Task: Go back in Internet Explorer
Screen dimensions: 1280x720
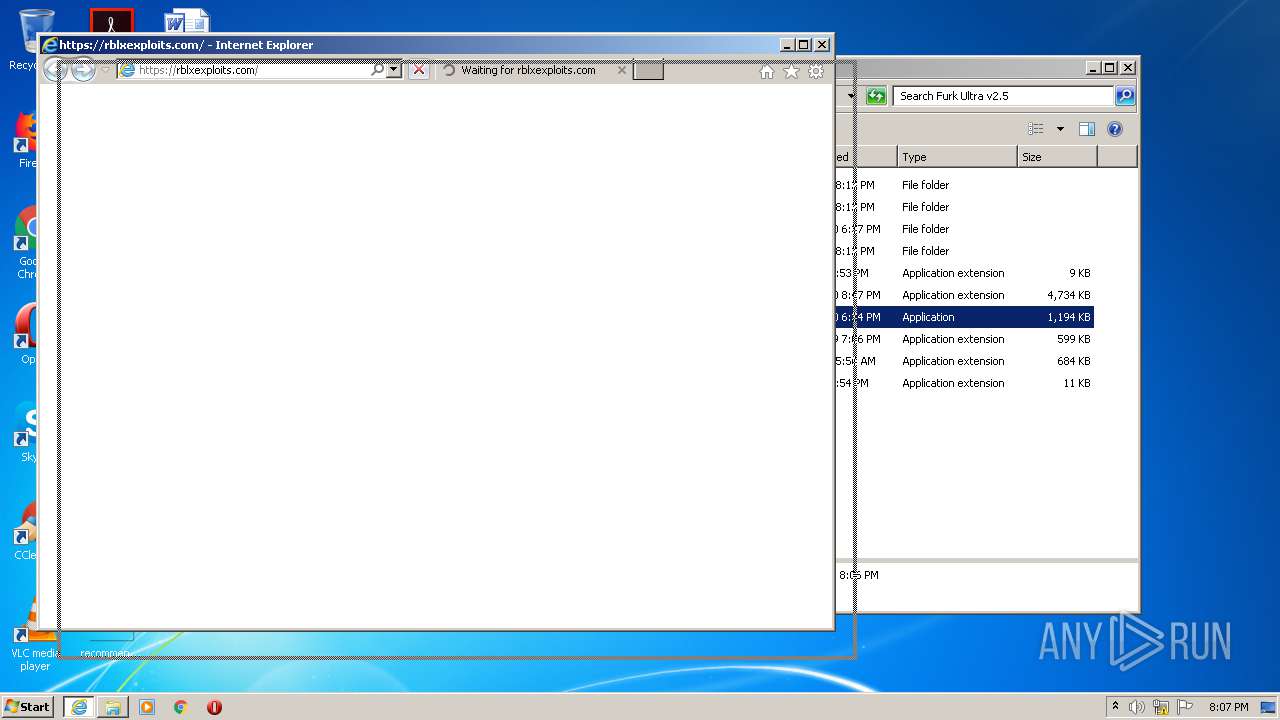Action: tap(55, 70)
